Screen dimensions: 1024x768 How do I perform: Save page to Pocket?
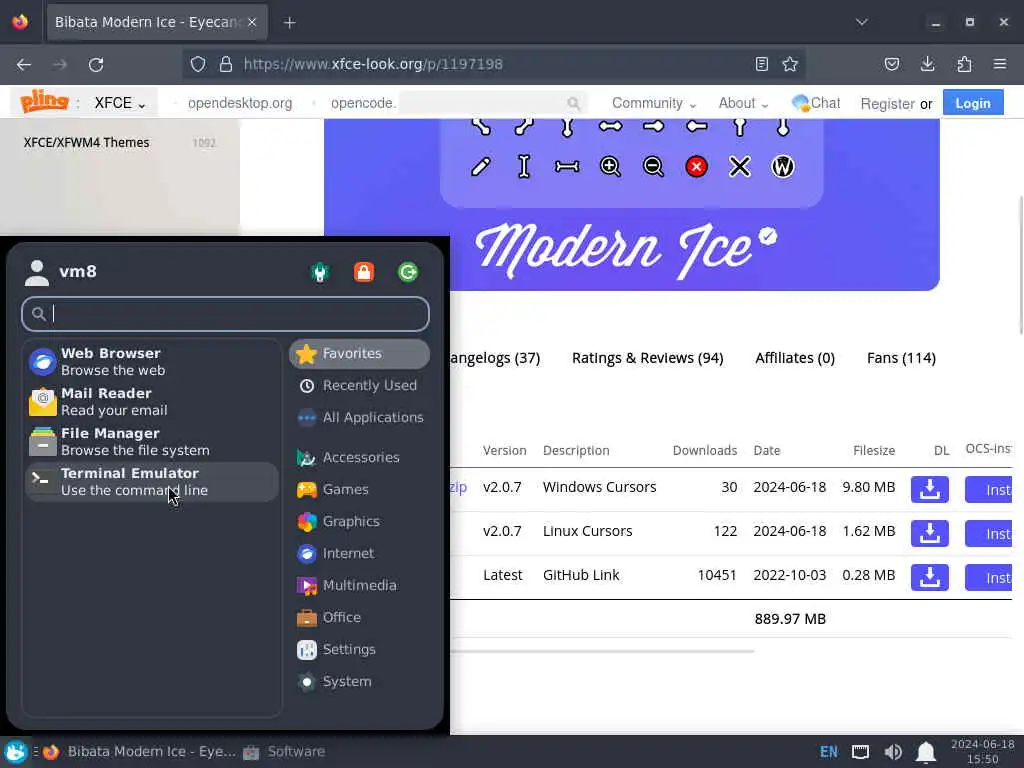pyautogui.click(x=891, y=64)
